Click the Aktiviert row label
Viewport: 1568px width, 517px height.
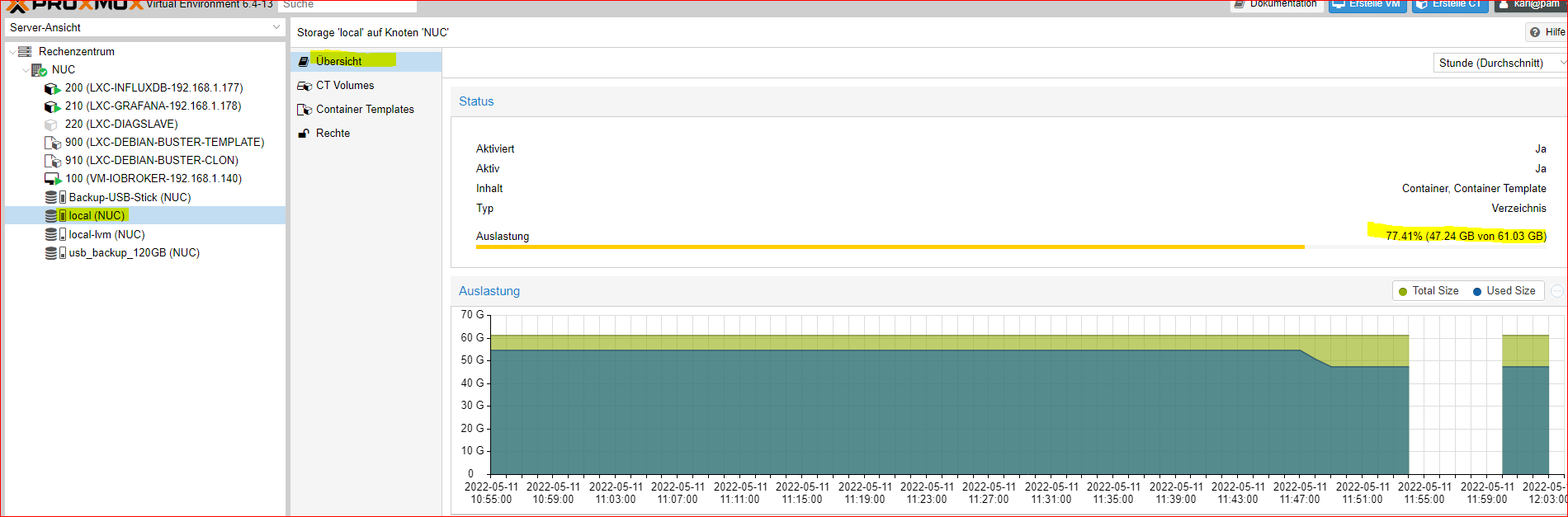click(495, 148)
